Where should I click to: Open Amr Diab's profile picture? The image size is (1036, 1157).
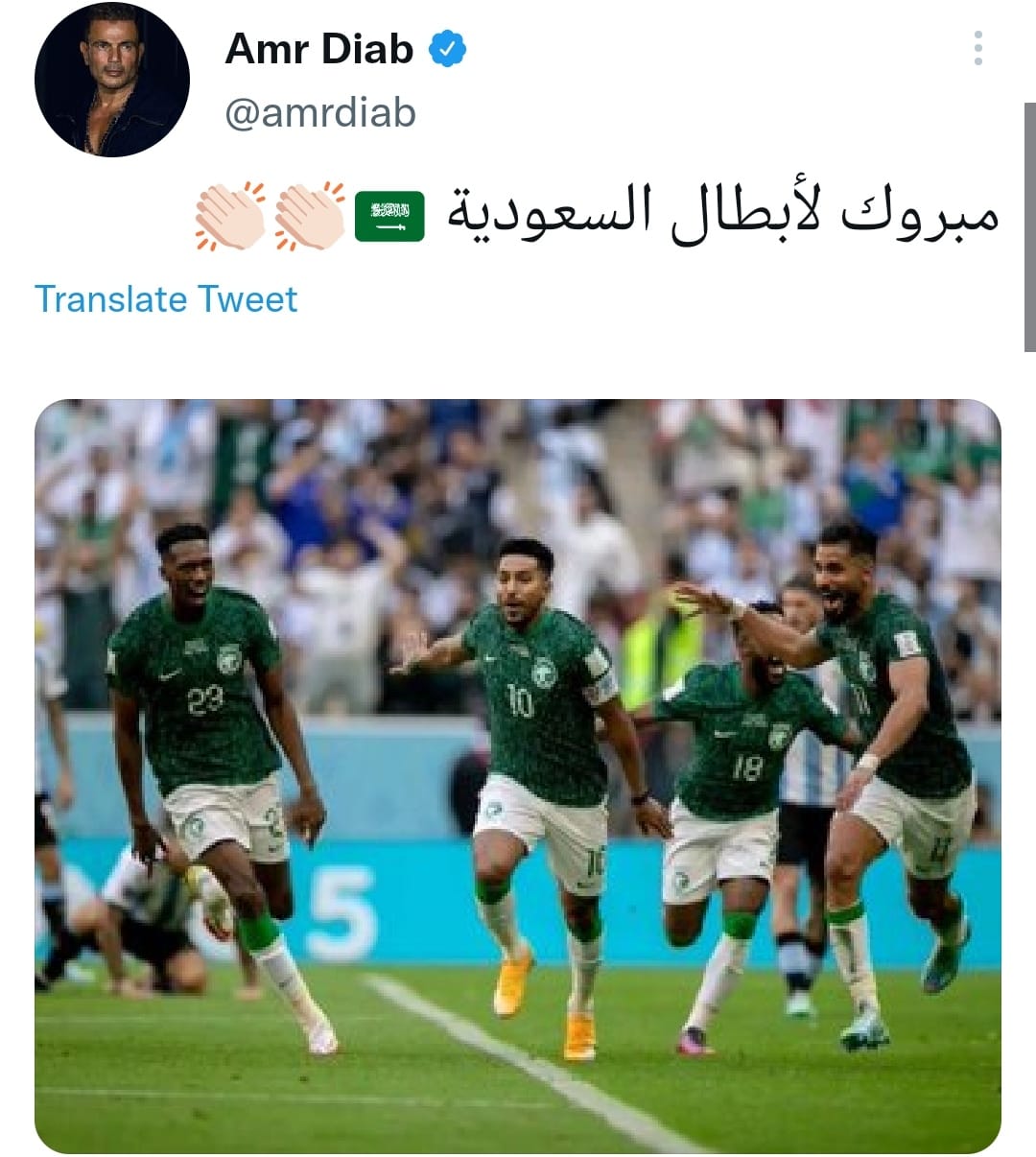[112, 80]
